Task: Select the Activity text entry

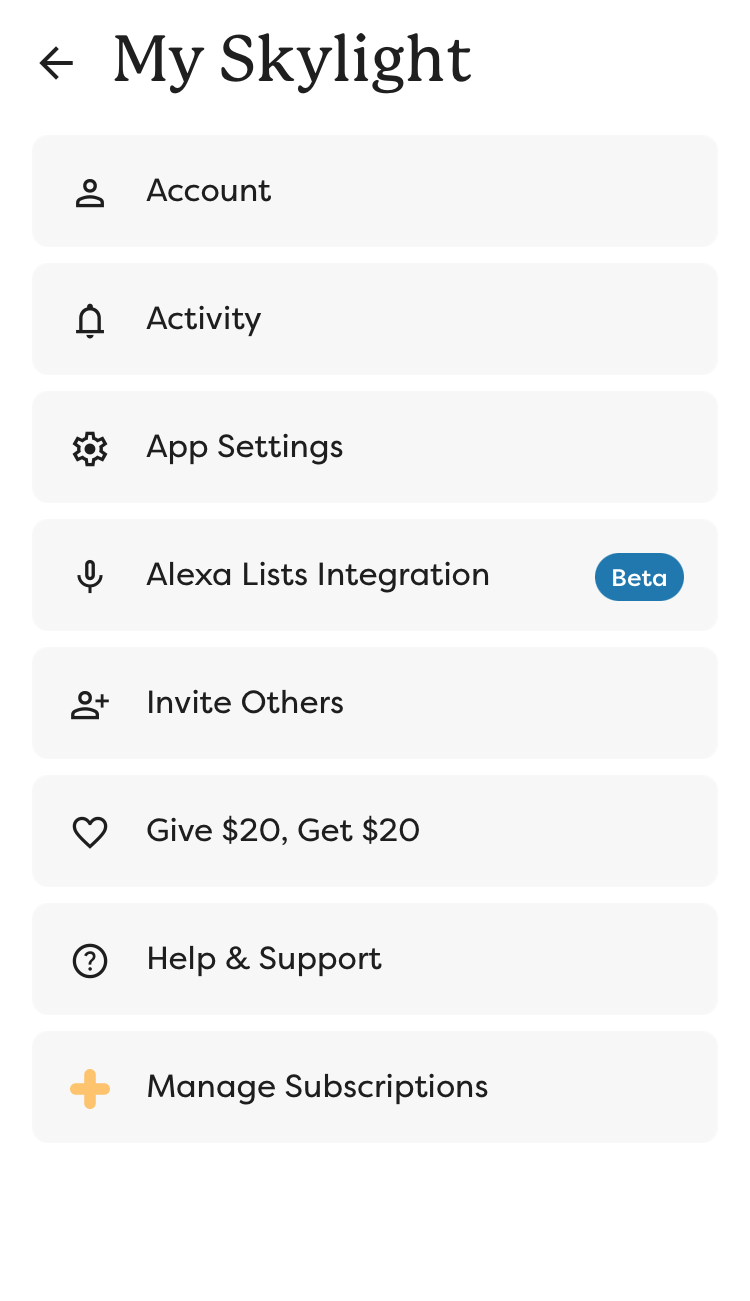Action: pos(204,319)
